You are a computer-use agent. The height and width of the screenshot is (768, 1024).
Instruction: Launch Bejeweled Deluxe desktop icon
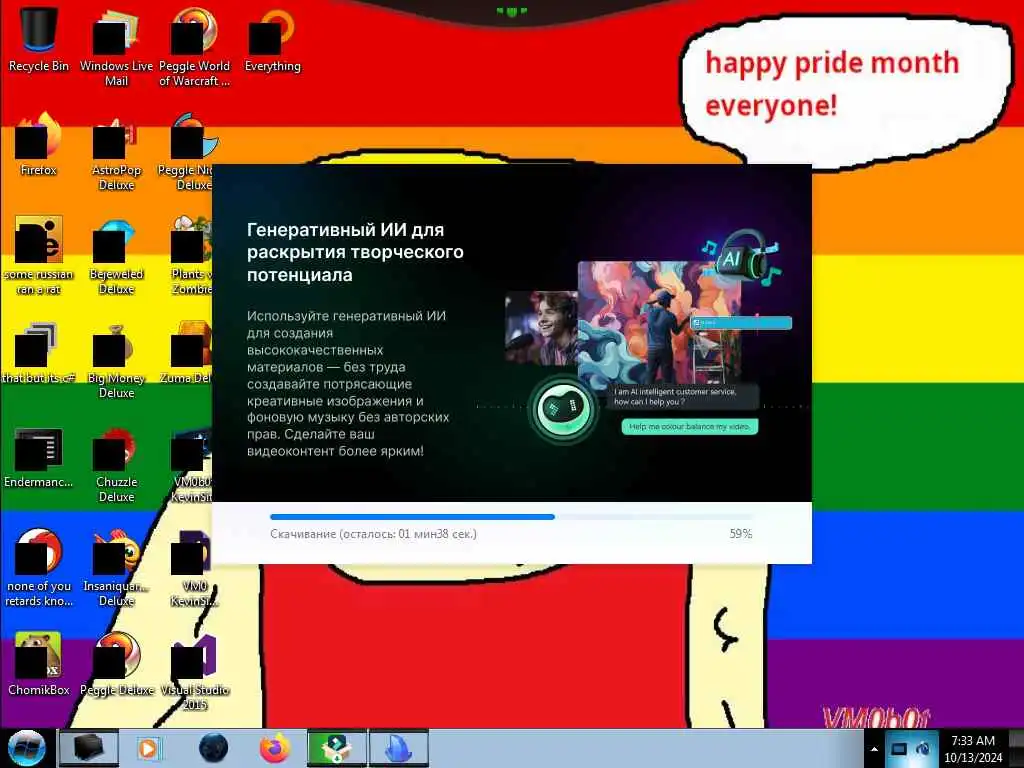116,255
